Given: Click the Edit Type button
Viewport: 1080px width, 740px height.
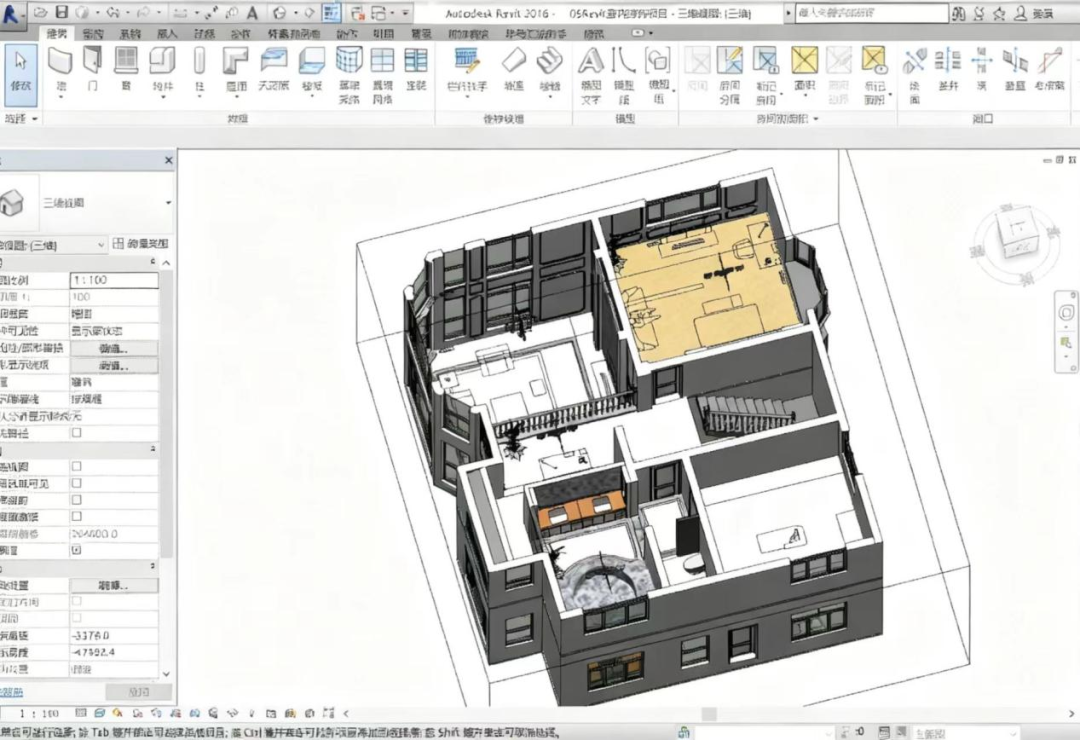Looking at the screenshot, I should [142, 244].
